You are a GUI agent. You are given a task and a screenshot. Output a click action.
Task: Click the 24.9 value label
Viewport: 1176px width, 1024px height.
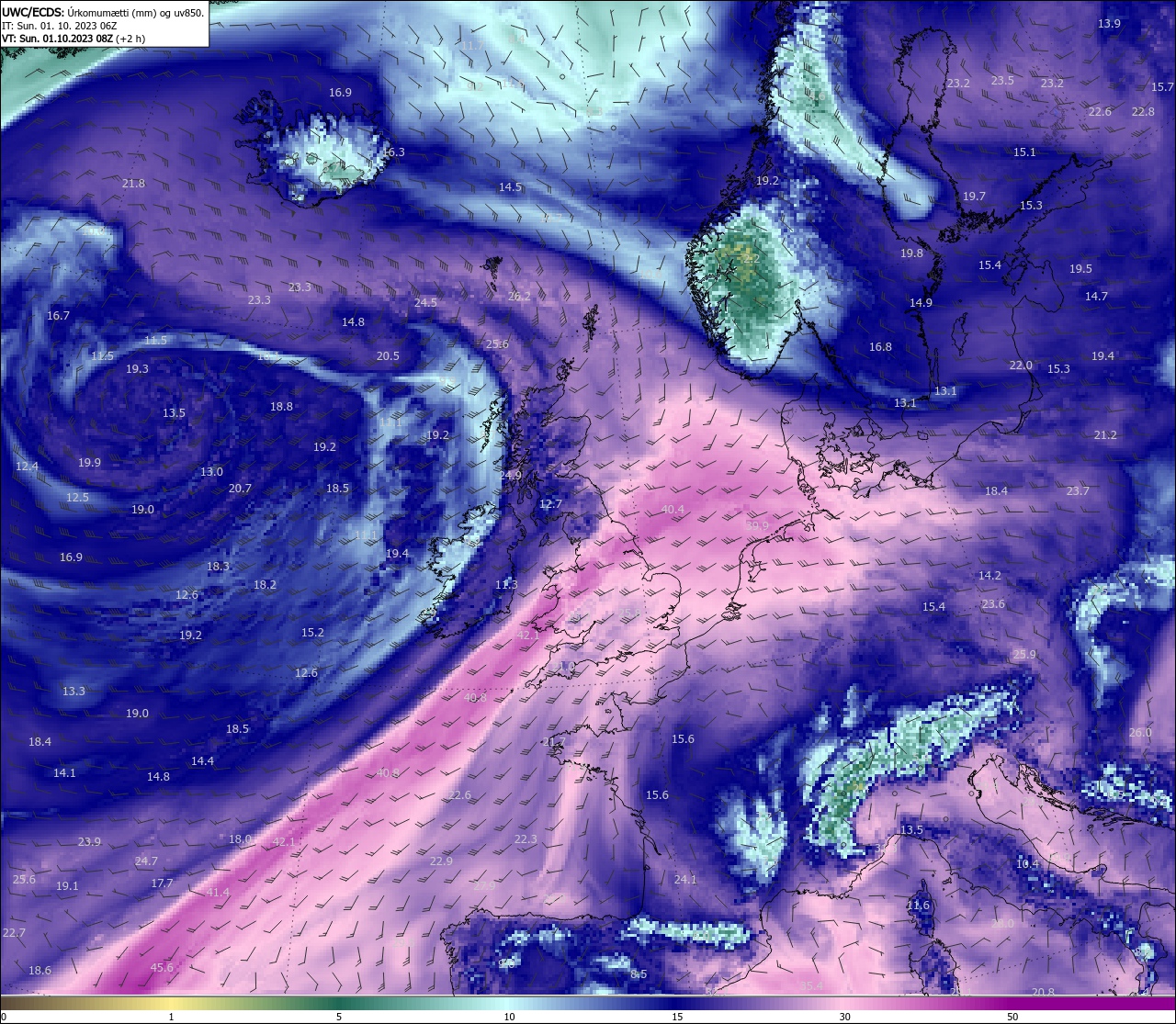511,476
